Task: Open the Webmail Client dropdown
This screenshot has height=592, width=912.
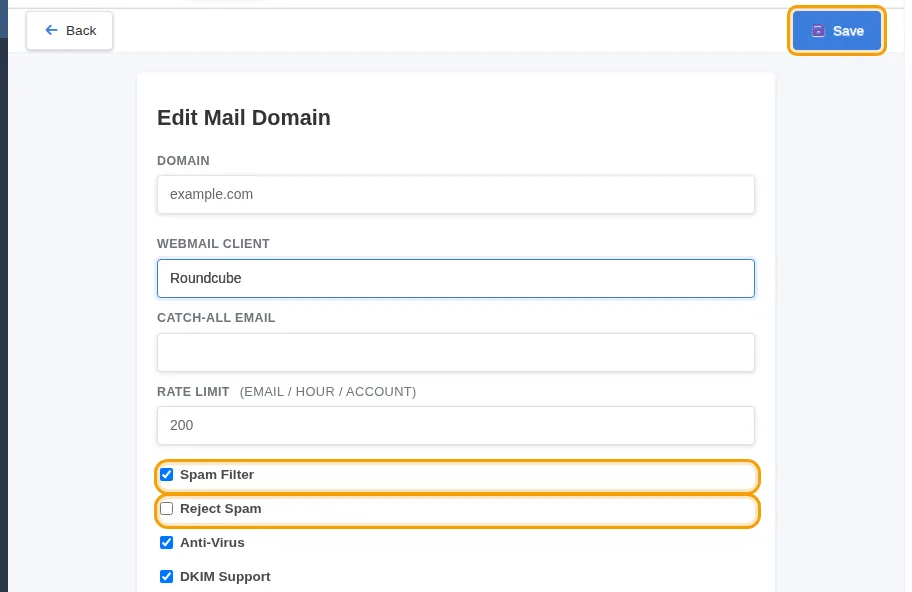Action: pyautogui.click(x=455, y=278)
